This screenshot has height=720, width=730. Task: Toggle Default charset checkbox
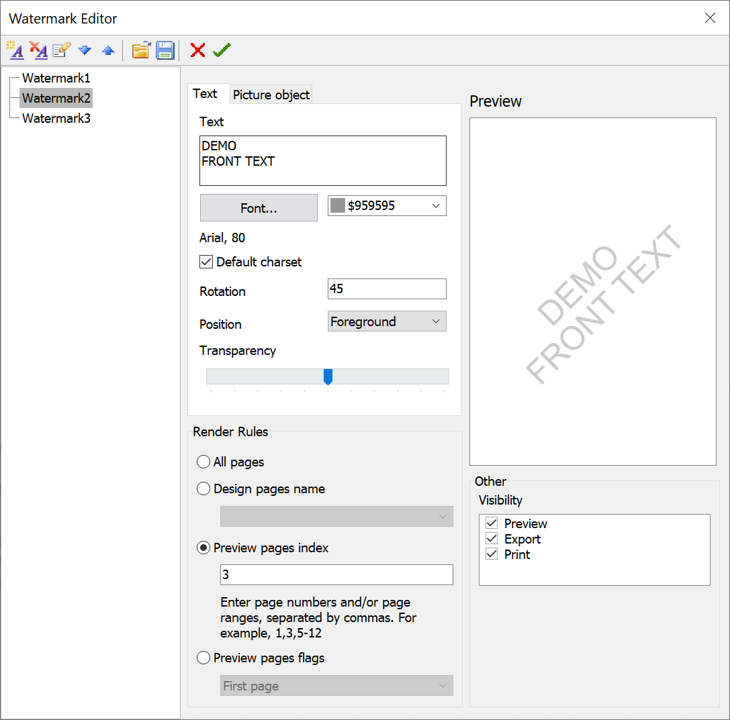pyautogui.click(x=206, y=262)
